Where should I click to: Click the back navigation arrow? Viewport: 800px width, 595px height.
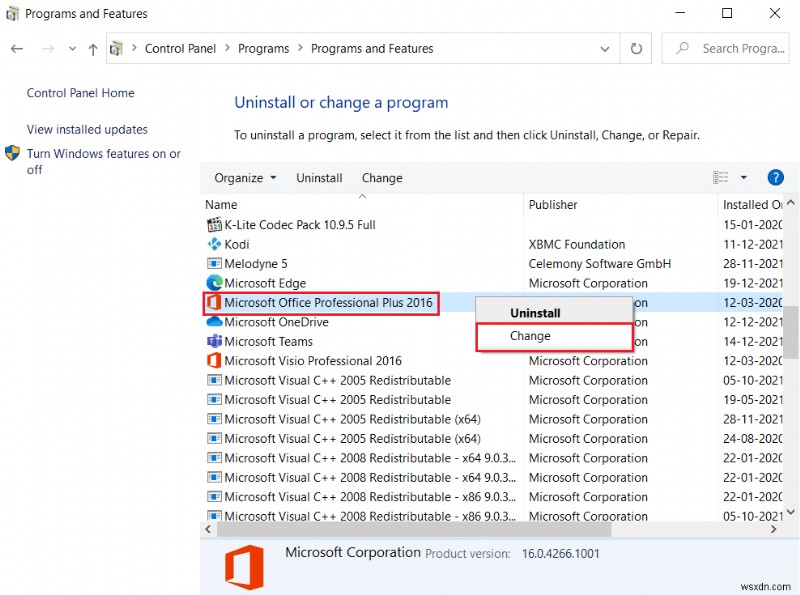coord(16,48)
